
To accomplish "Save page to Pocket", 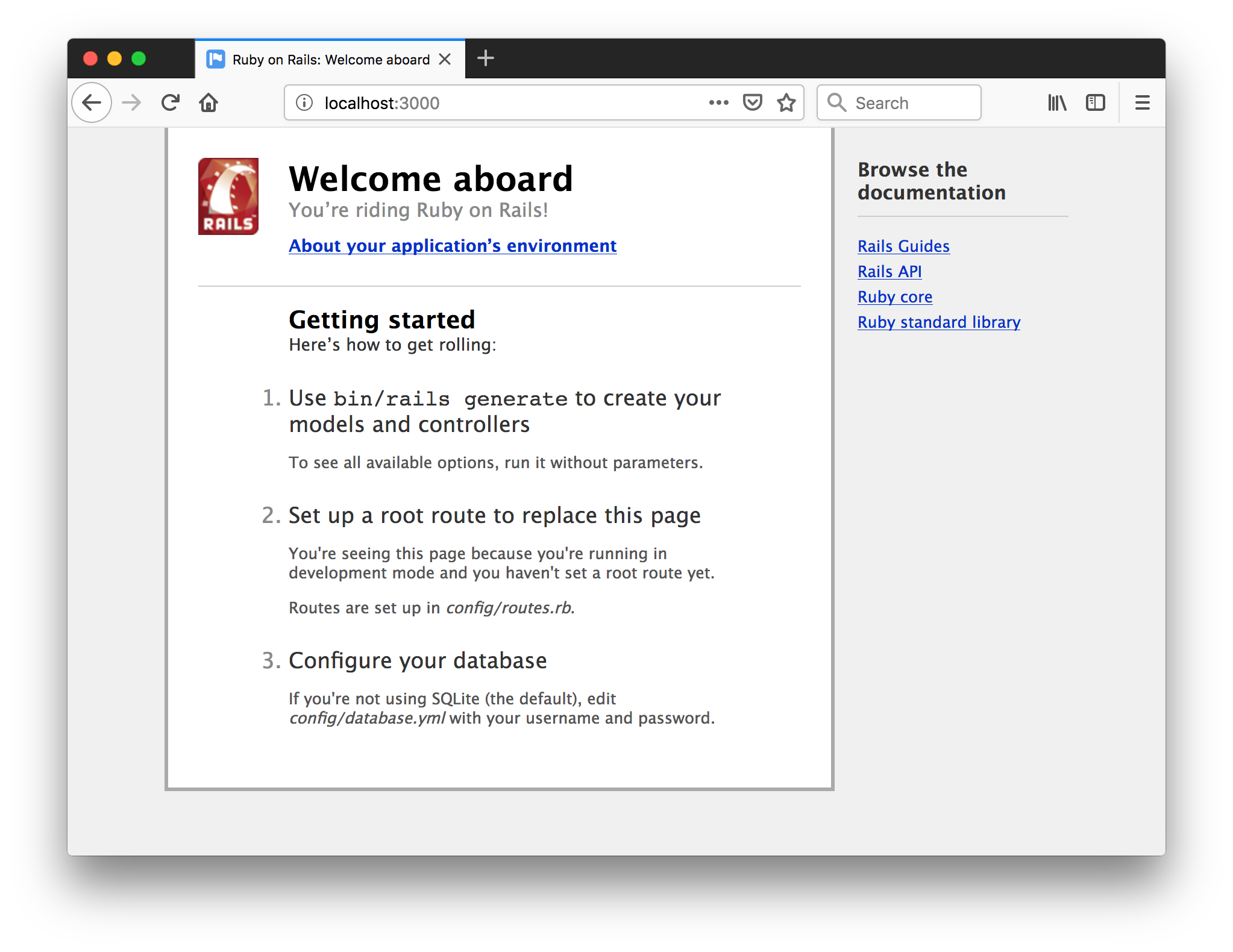I will [753, 102].
